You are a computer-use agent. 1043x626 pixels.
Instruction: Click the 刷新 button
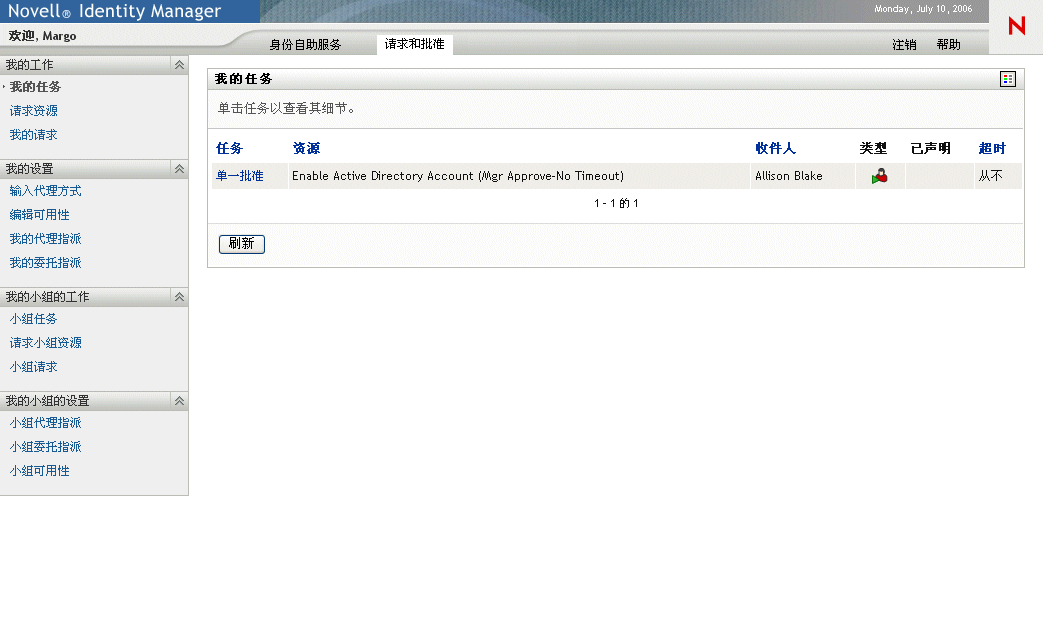(x=241, y=244)
